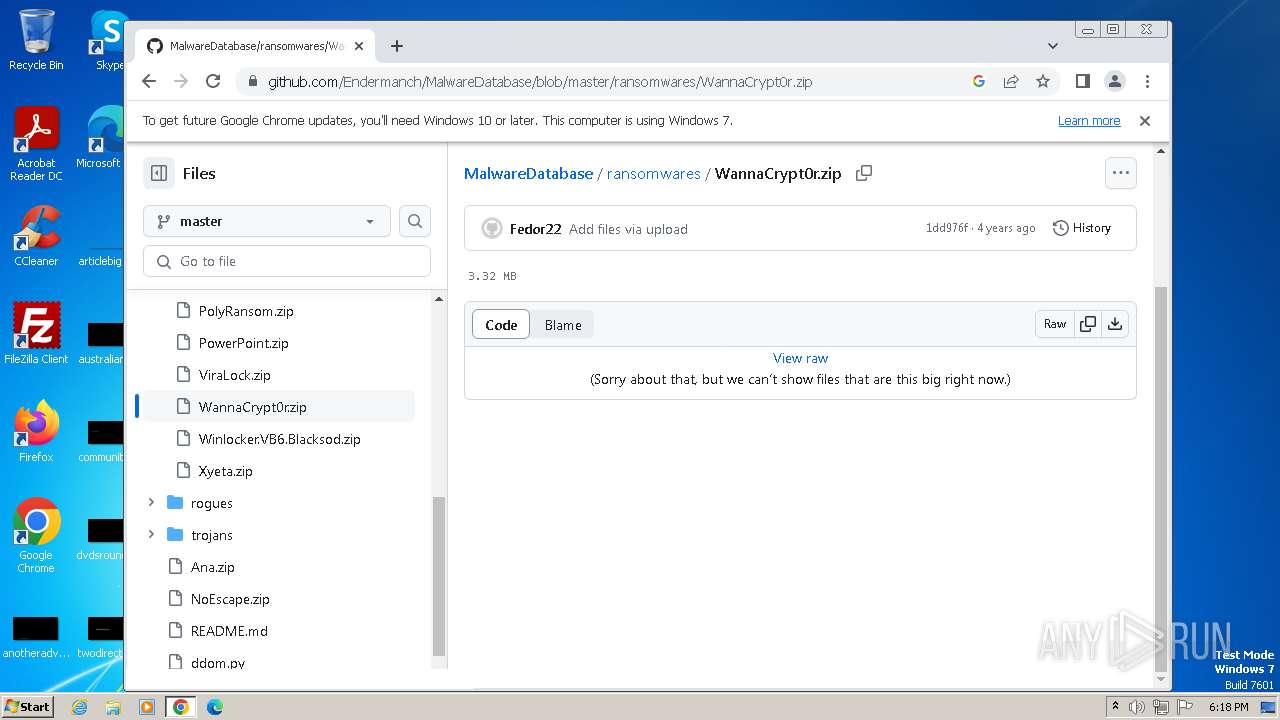Go to MalwareDatabase repository breadcrumb
Viewport: 1280px width, 720px height.
click(x=528, y=173)
